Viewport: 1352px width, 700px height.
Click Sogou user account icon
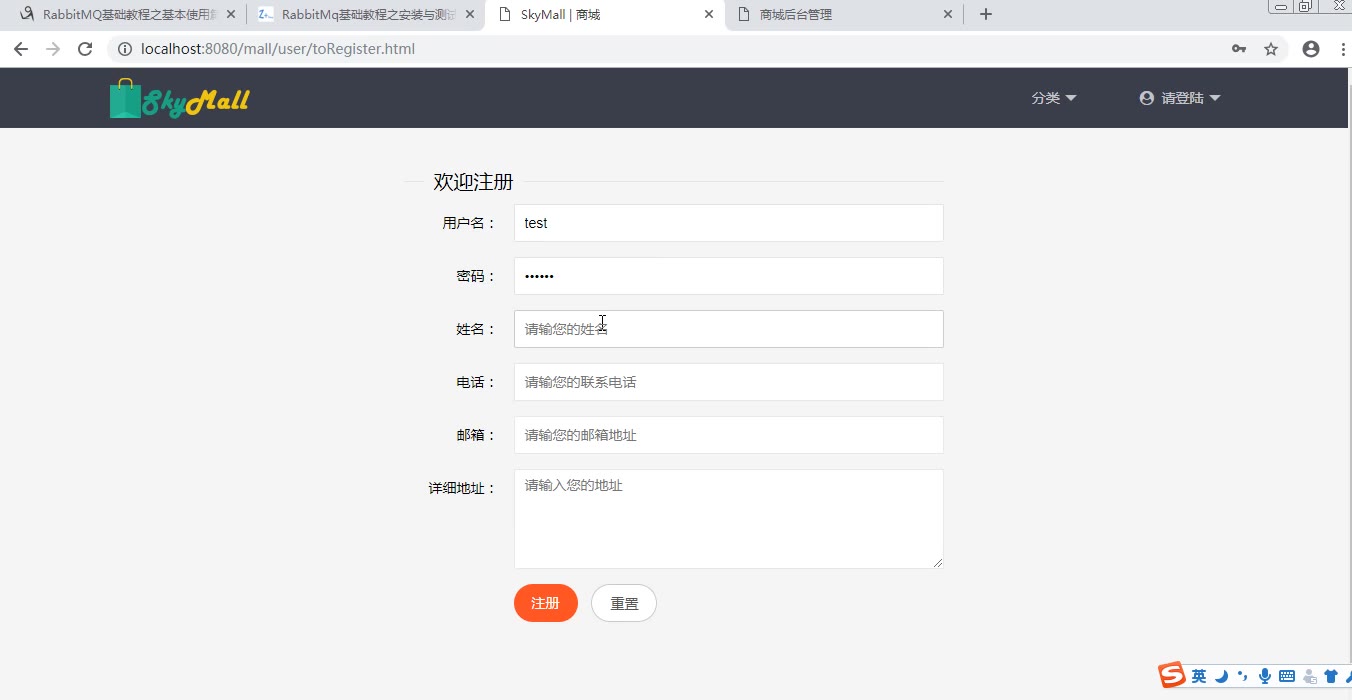(1310, 677)
